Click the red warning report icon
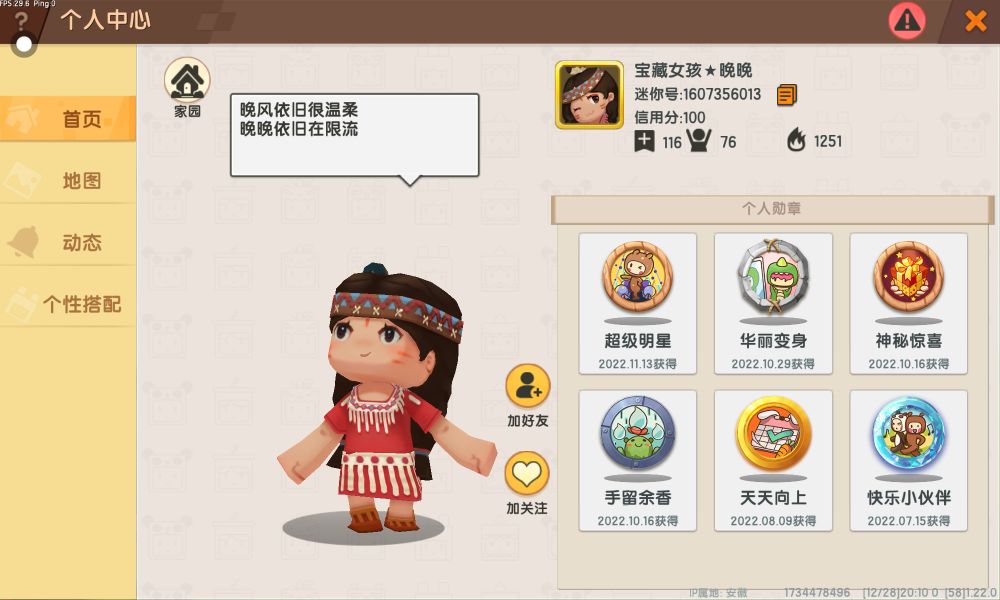The image size is (1000, 600). tap(907, 20)
